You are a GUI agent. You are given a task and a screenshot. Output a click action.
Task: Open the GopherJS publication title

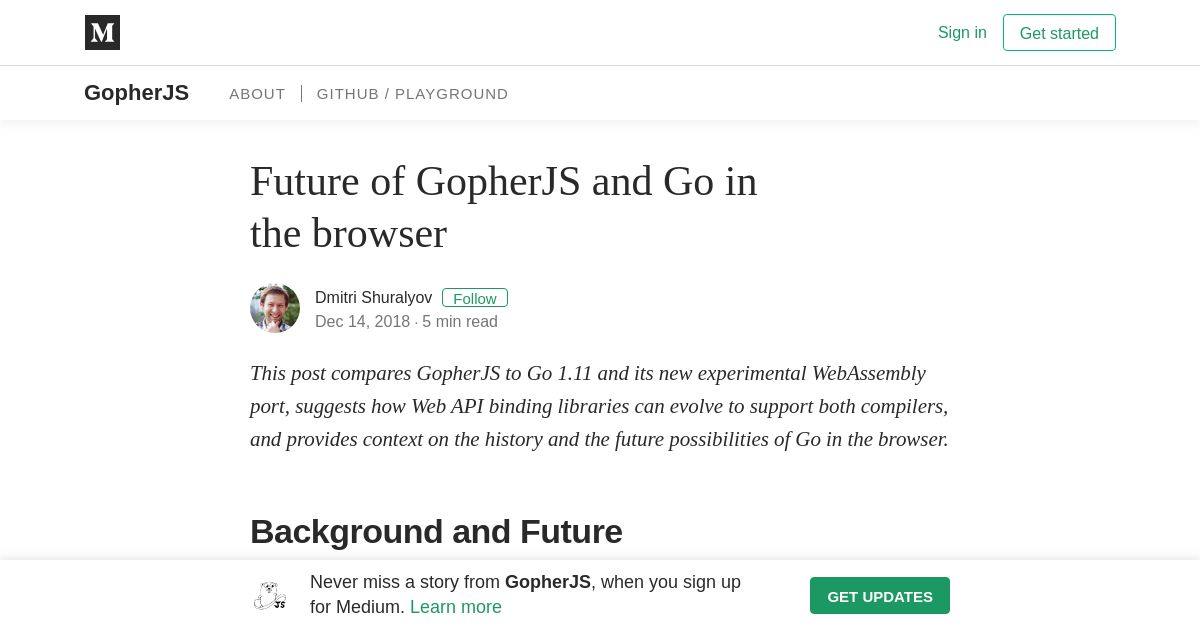(136, 93)
